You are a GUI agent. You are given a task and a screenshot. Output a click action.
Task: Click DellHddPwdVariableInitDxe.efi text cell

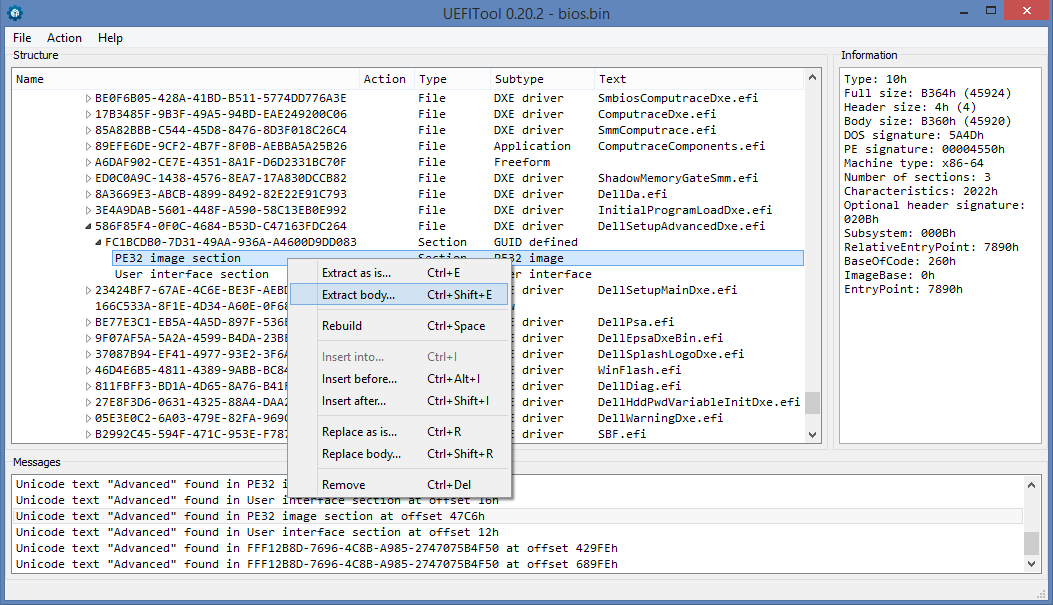(x=699, y=402)
